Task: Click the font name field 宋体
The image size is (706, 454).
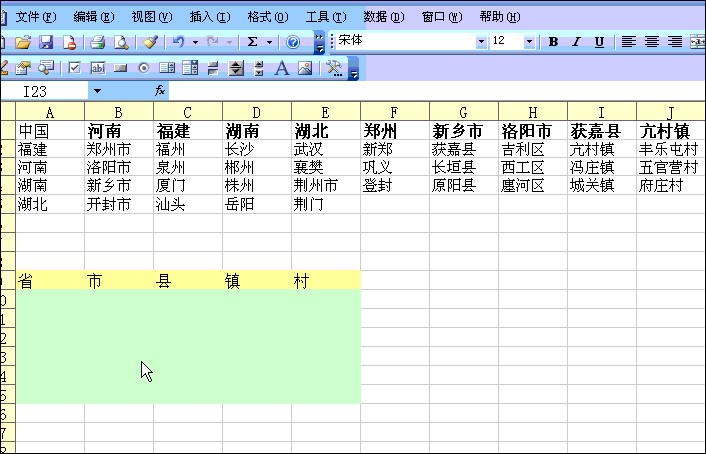Action: (405, 42)
